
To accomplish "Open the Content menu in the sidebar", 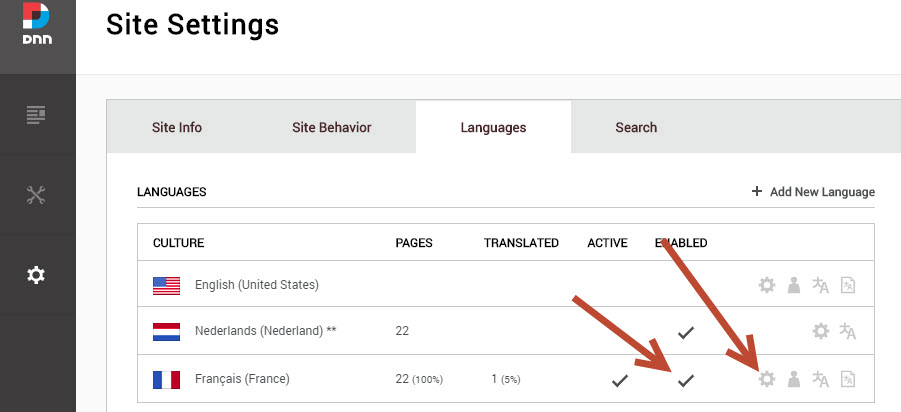I will [x=36, y=115].
